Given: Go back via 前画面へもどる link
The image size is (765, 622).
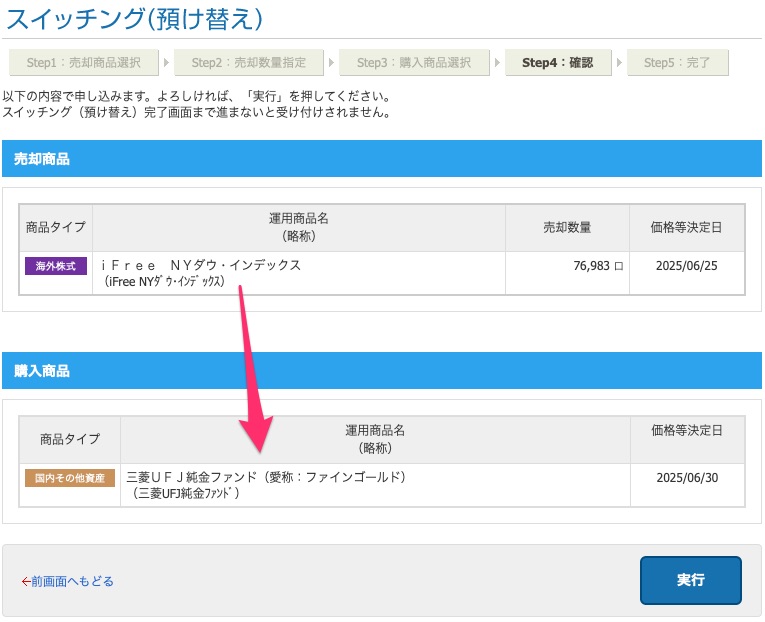Looking at the screenshot, I should (x=67, y=581).
